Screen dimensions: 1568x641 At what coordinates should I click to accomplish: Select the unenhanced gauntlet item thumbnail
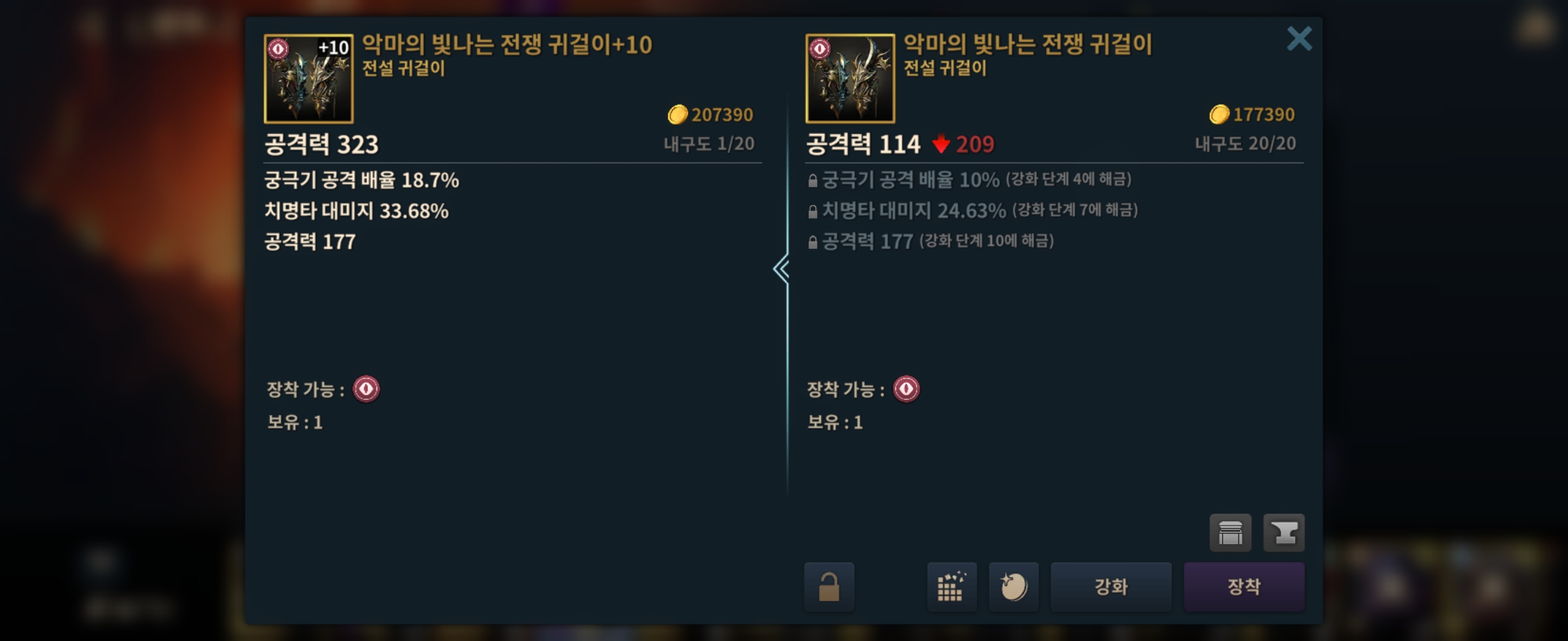tap(850, 78)
